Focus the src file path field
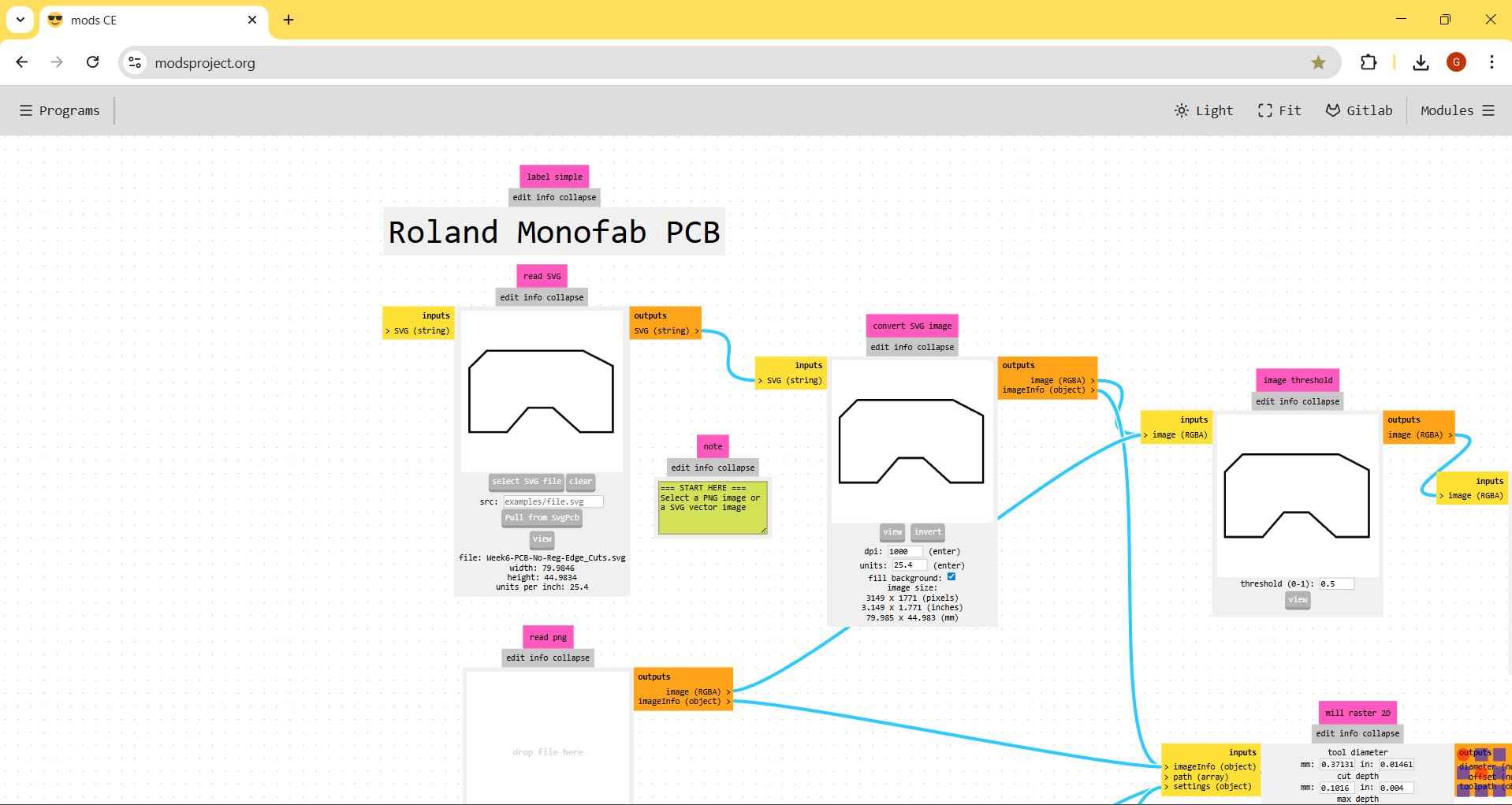Viewport: 1512px width, 805px height. coord(553,501)
